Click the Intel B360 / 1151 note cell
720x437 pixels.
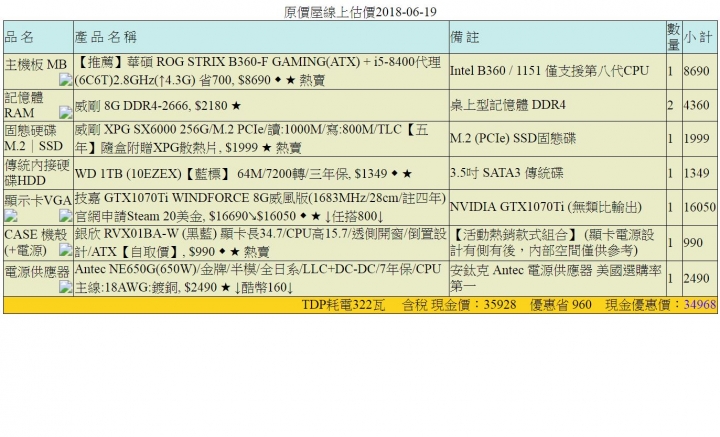coord(557,71)
